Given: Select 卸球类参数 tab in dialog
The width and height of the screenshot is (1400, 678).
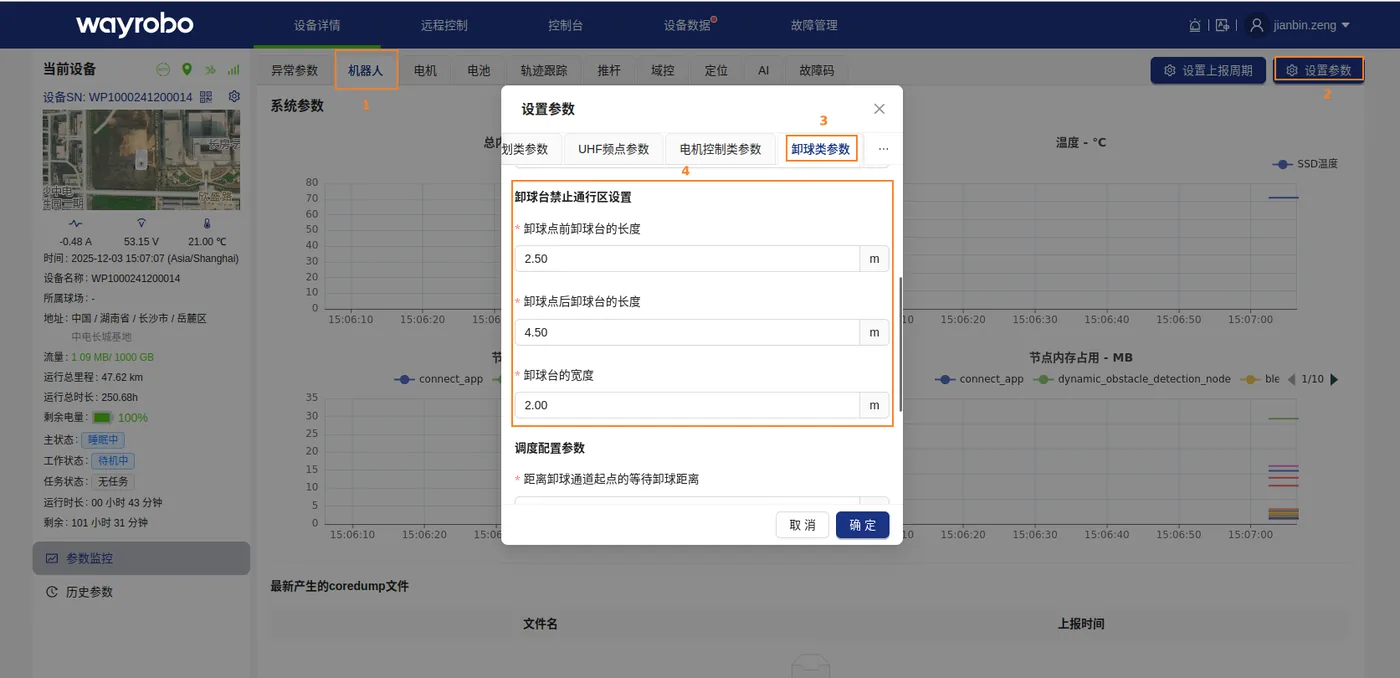Looking at the screenshot, I should point(821,149).
